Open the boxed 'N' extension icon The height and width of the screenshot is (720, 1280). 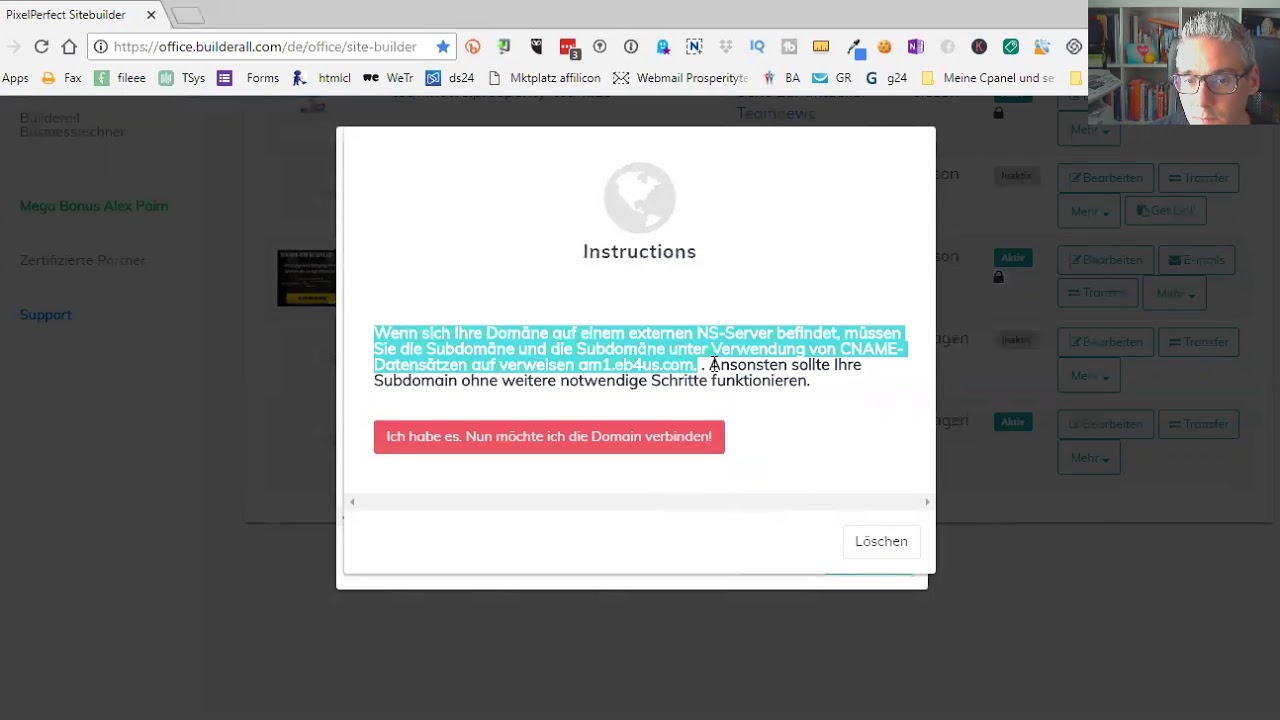694,46
